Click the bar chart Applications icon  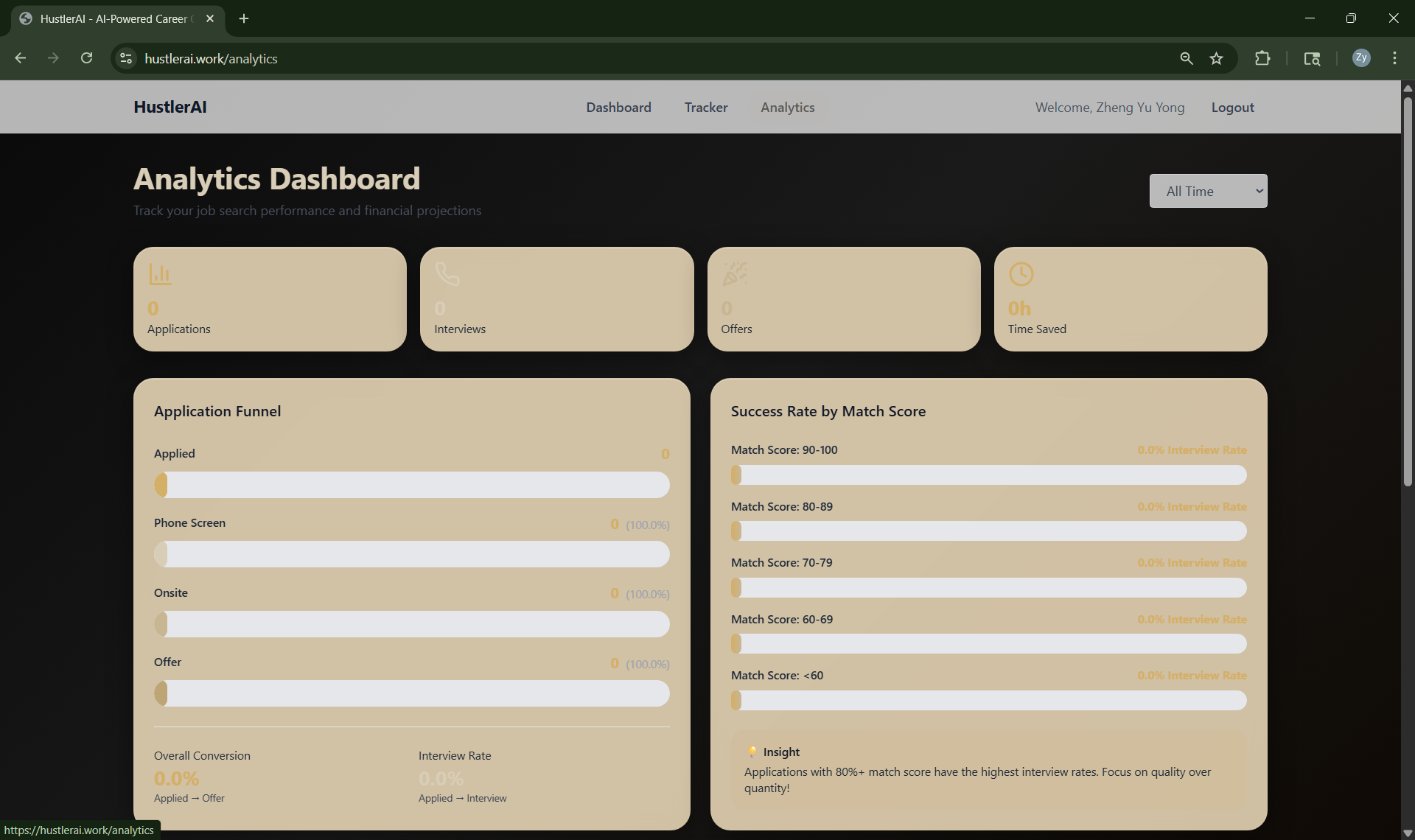(160, 274)
